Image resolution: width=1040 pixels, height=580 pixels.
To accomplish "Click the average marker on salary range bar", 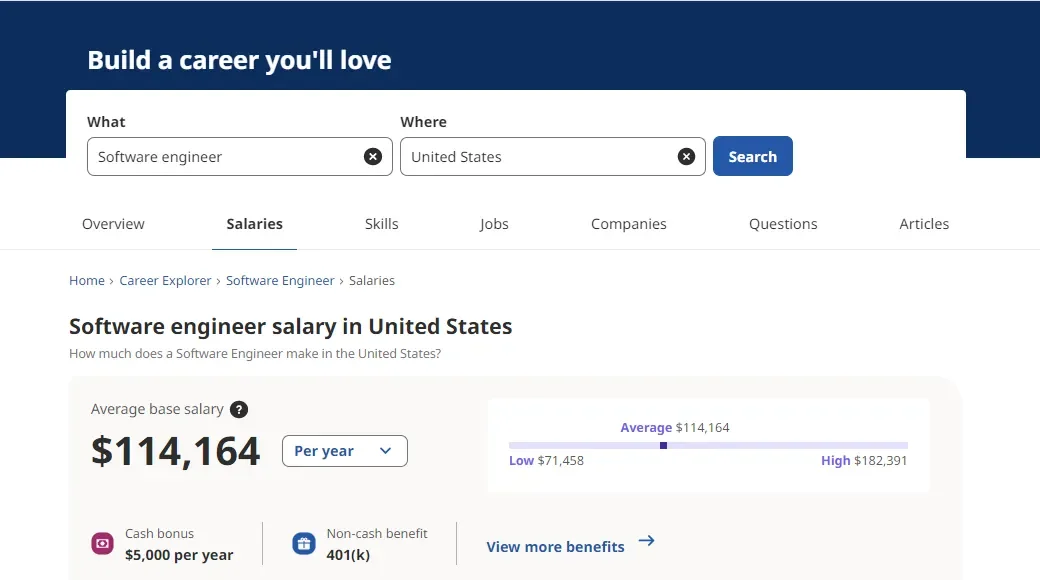I will pyautogui.click(x=663, y=445).
